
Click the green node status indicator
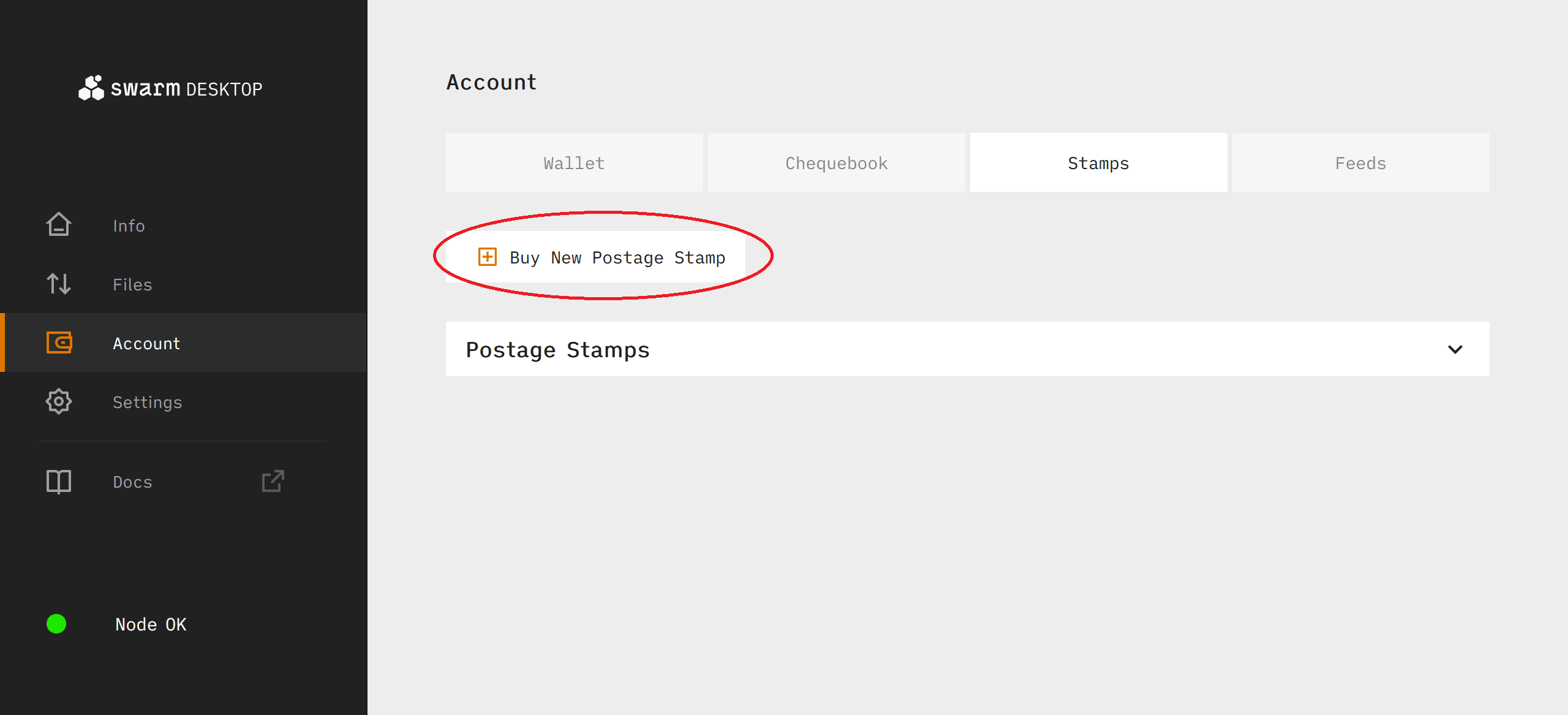56,624
